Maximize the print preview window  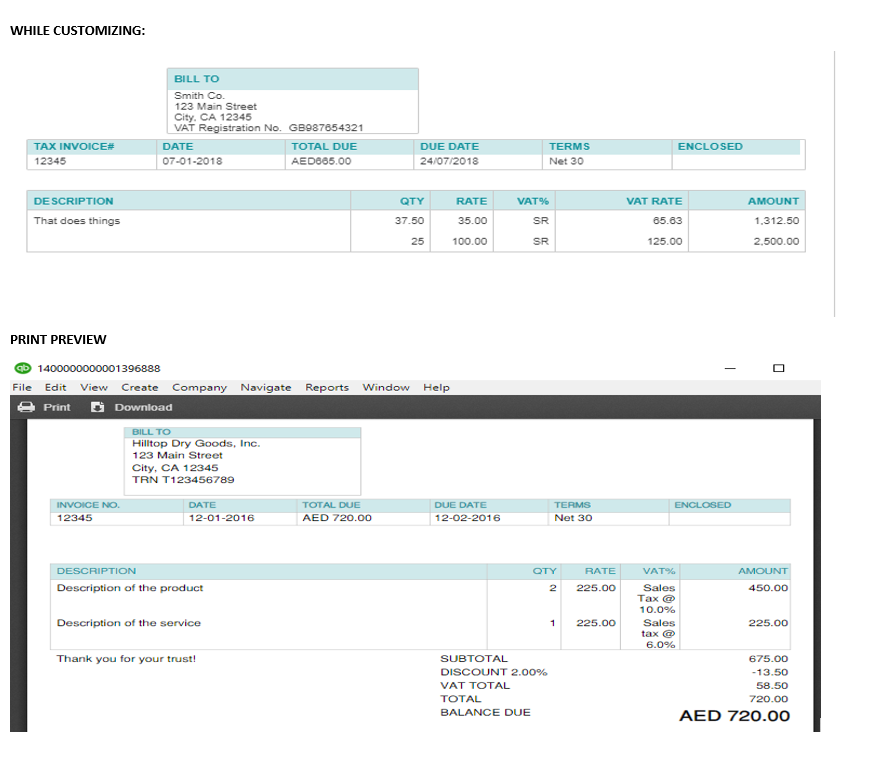tap(778, 368)
